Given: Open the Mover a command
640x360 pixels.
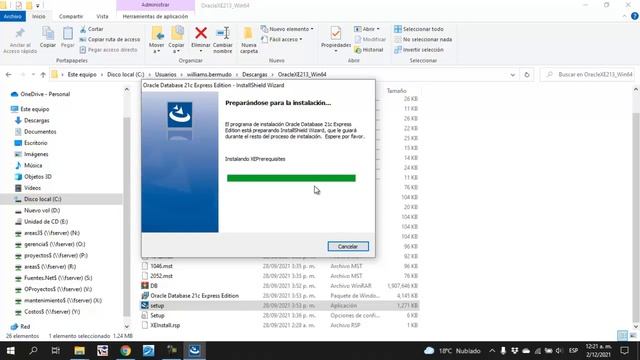Looking at the screenshot, I should coord(157,40).
